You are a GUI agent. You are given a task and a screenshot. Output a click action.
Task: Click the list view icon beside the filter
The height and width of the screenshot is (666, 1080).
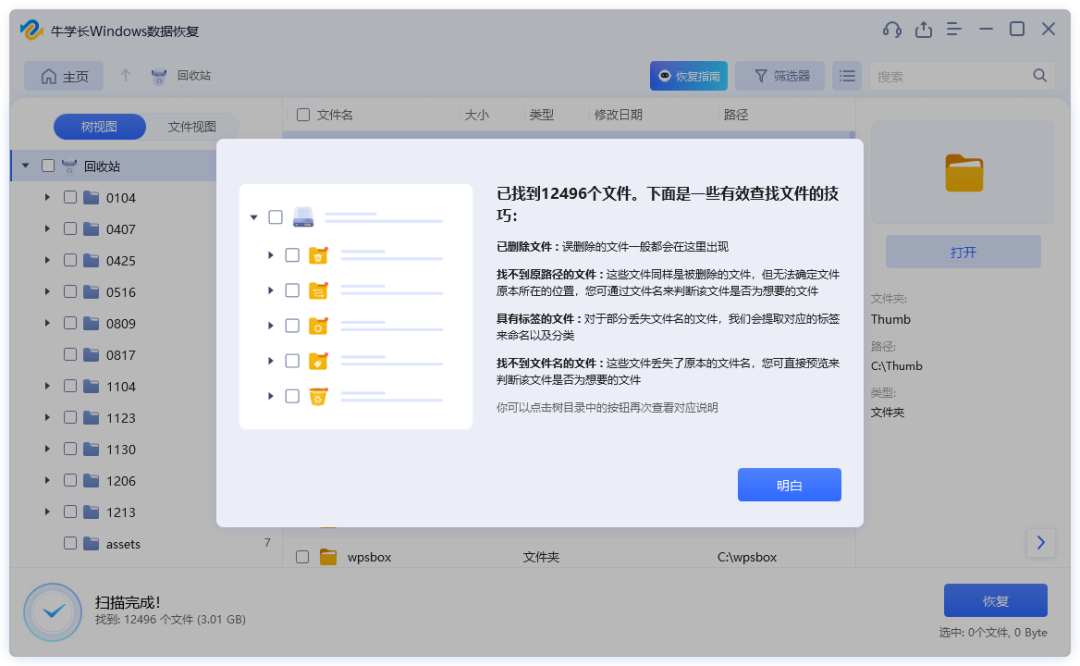pyautogui.click(x=846, y=75)
